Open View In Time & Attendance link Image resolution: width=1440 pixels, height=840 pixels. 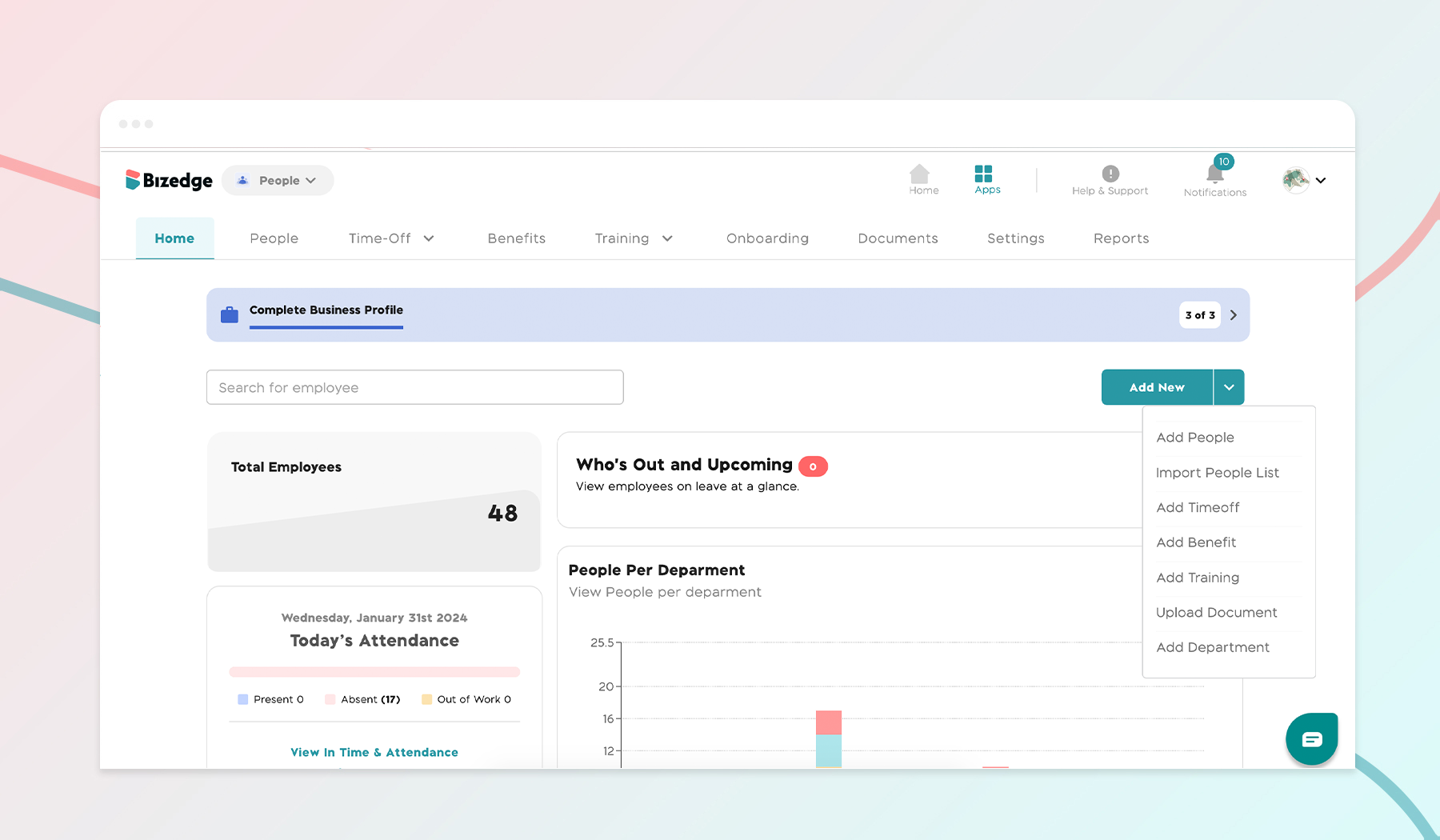coord(374,752)
